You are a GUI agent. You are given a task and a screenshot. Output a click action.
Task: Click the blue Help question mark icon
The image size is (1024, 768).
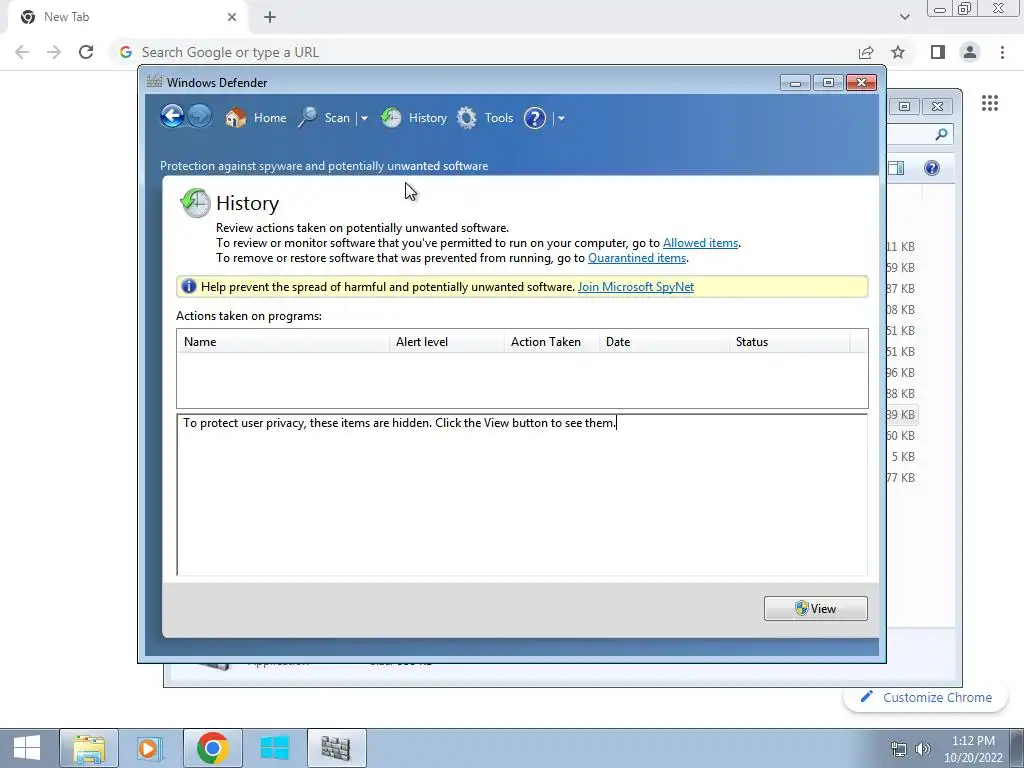(x=535, y=118)
